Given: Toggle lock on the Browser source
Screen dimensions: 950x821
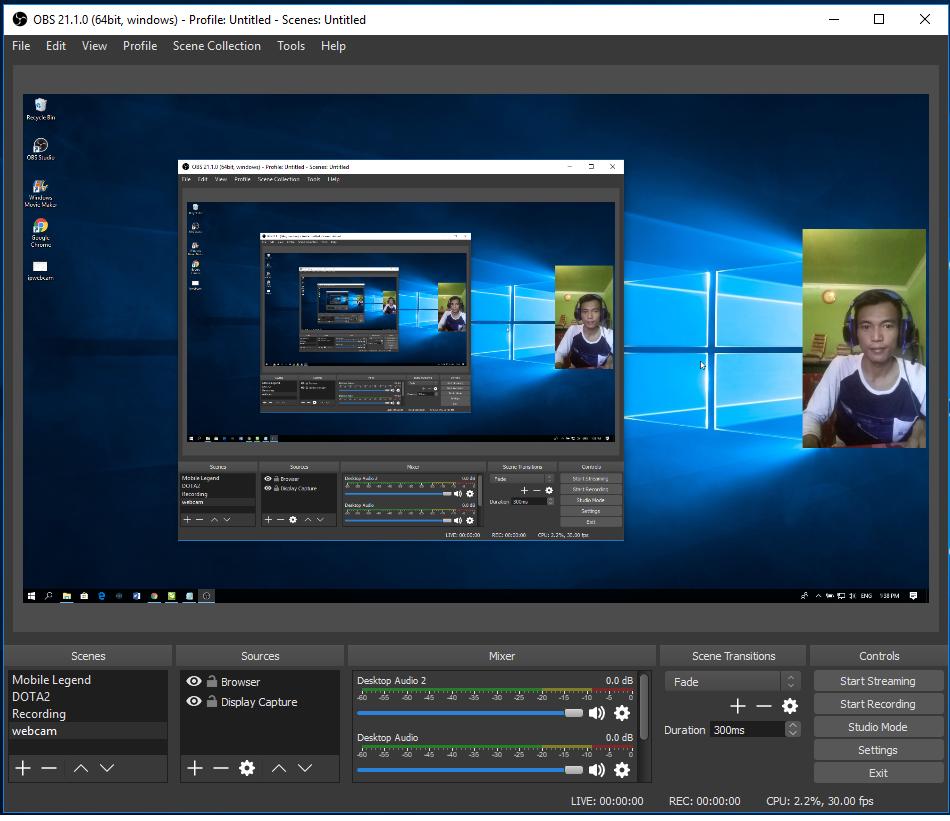Looking at the screenshot, I should coord(211,681).
